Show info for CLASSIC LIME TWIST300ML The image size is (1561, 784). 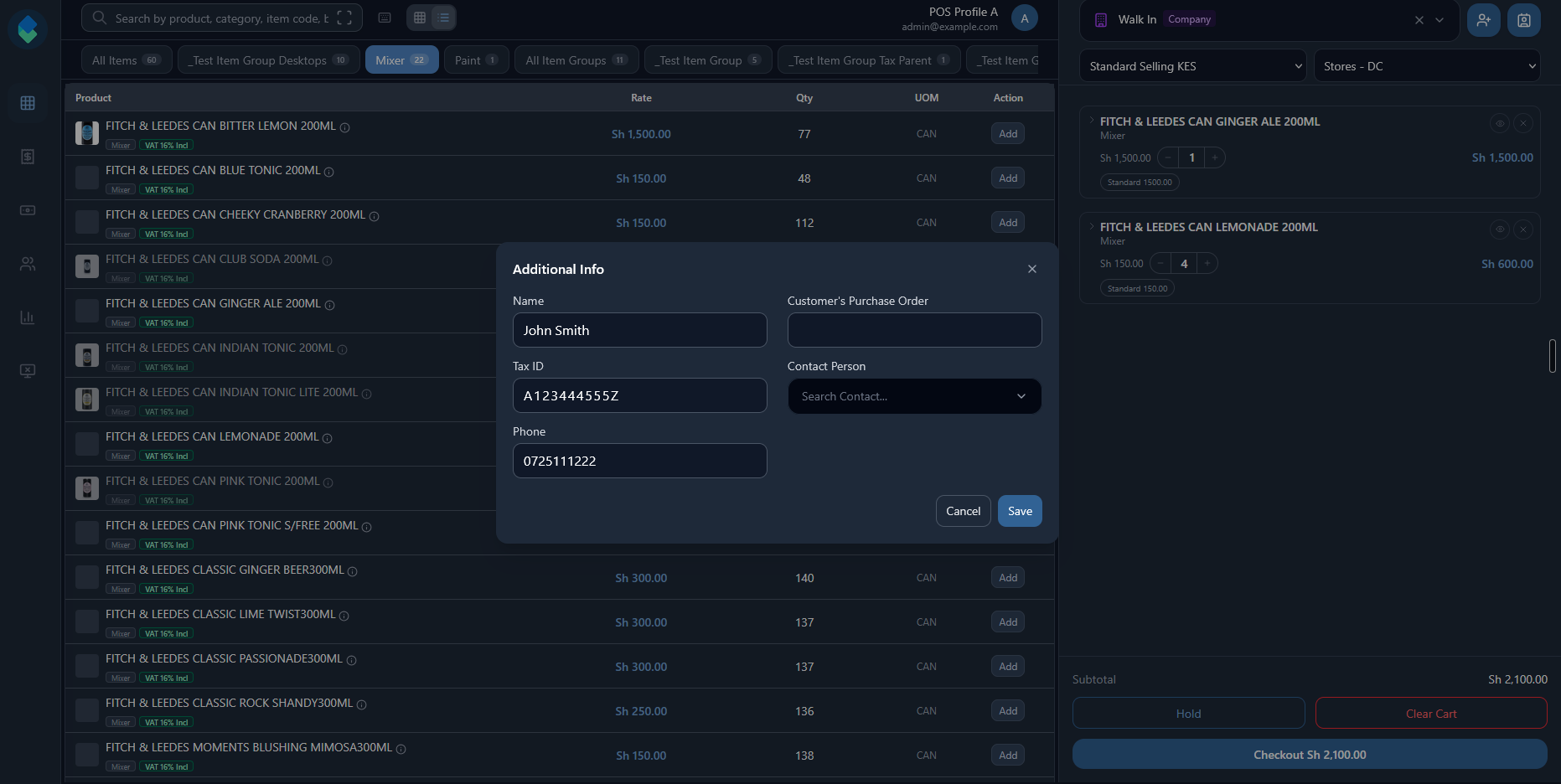click(x=344, y=616)
